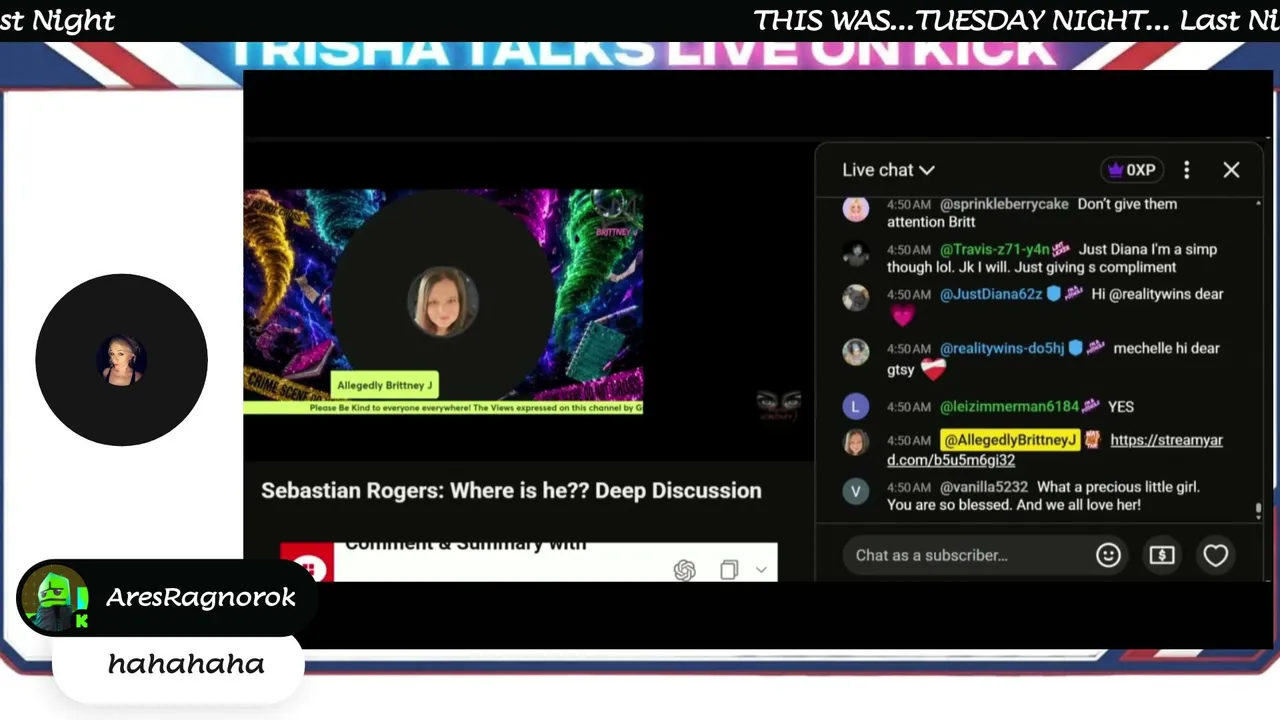Select the @vanilla5232 username

click(984, 487)
